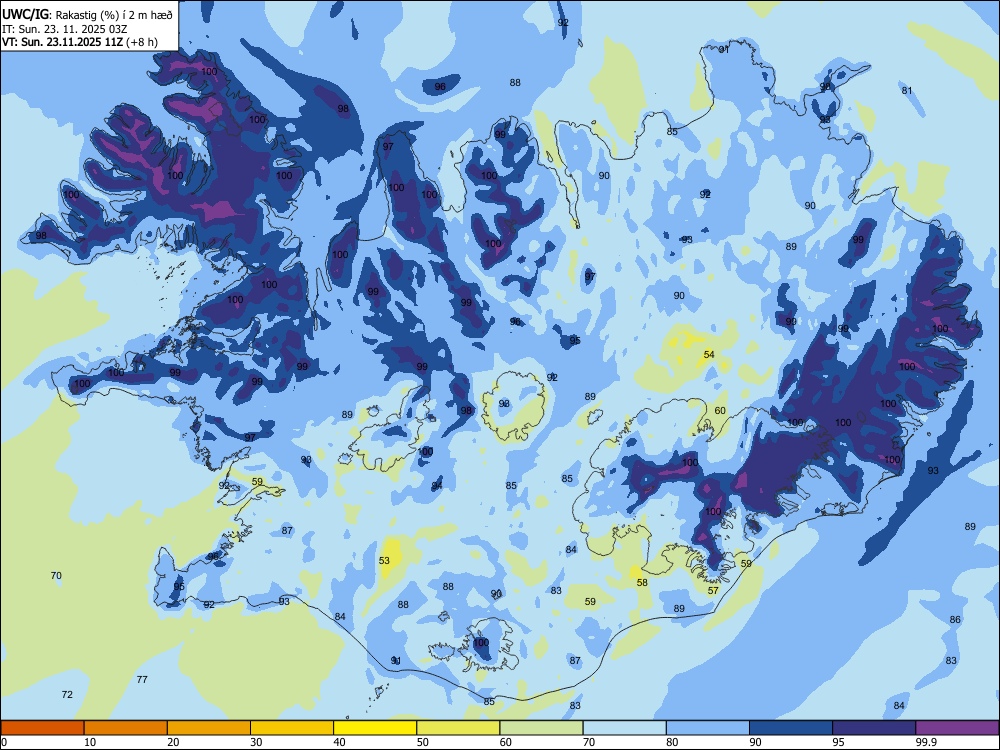Click the humidity value '53' on the map
The height and width of the screenshot is (750, 1000).
(384, 561)
